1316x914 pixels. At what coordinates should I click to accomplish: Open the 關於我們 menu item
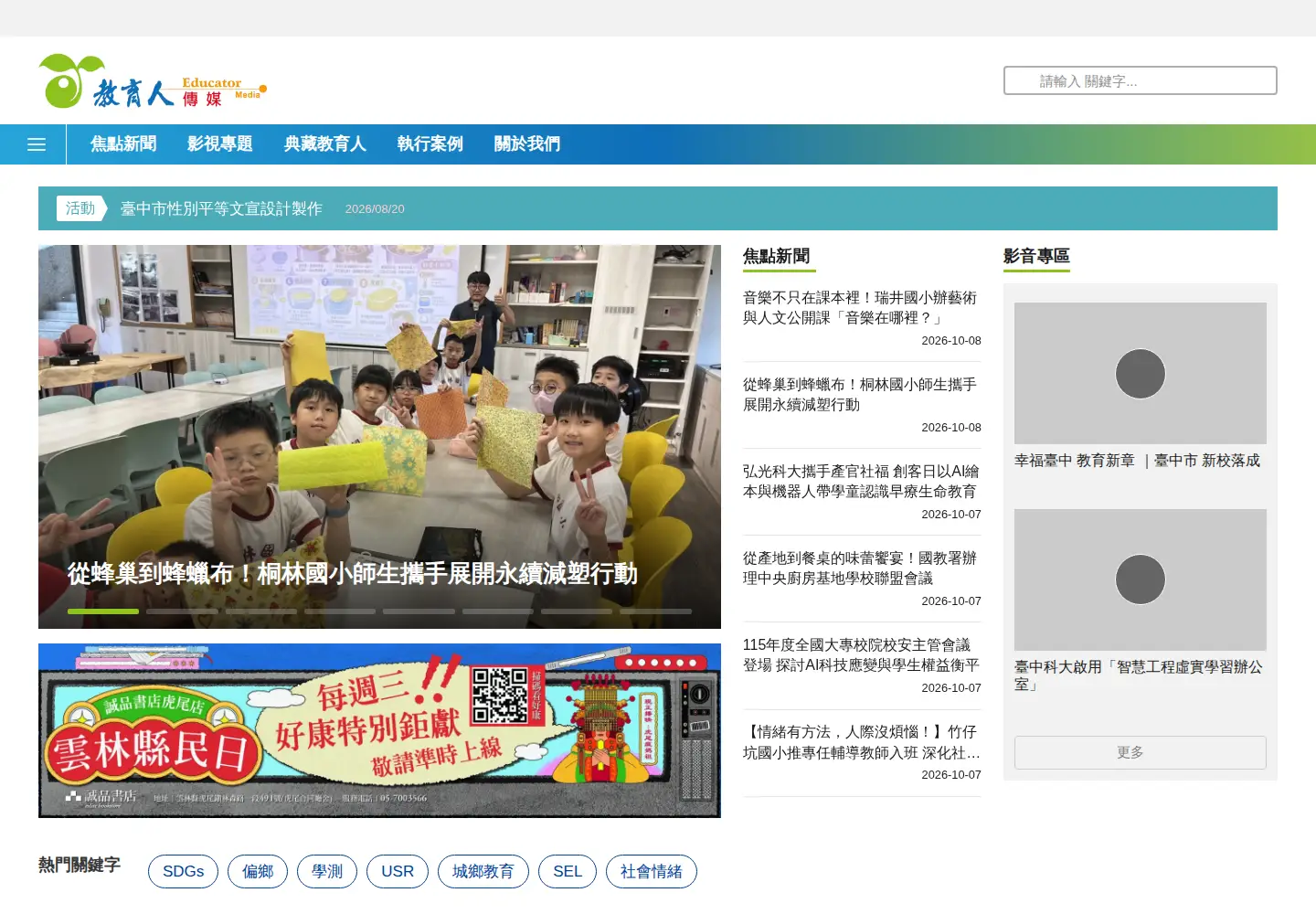[527, 144]
